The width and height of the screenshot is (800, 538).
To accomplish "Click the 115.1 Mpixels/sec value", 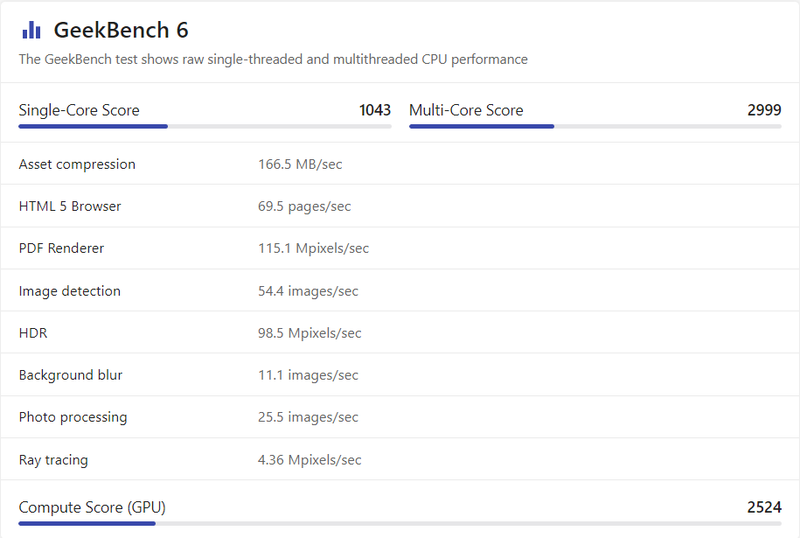I will pos(313,249).
